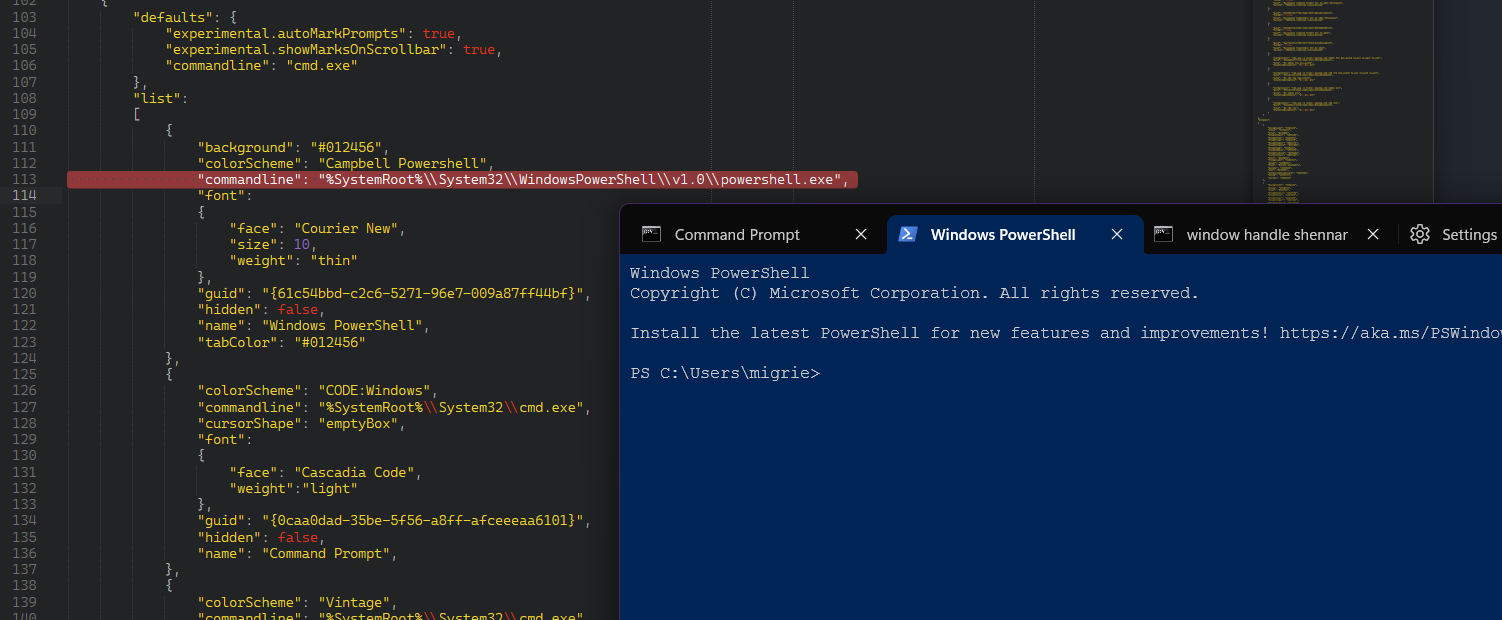Click the cmd icon on window handle shennar tab
This screenshot has width=1502, height=620.
pos(1163,234)
